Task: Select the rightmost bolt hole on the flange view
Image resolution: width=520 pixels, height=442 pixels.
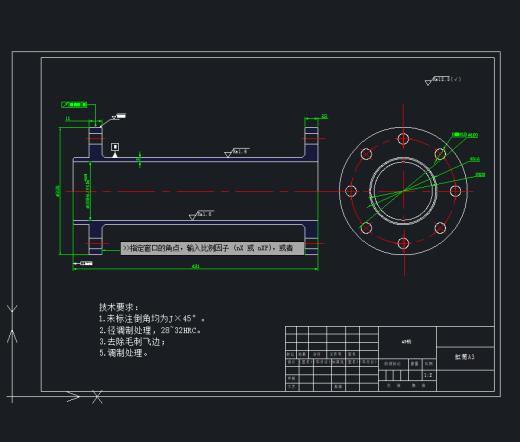Action: [x=455, y=191]
